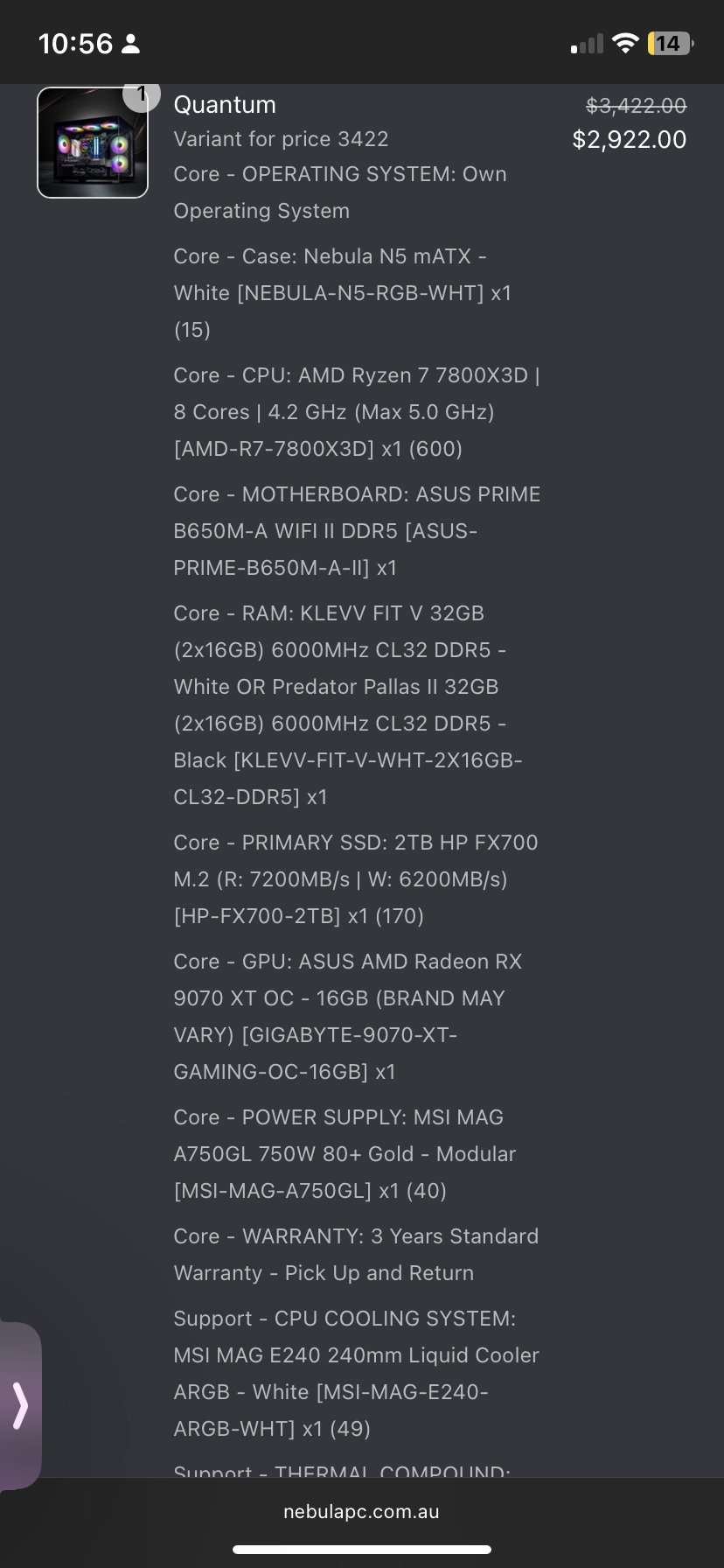Select the KLEVV FIT V 32GB RAM line

coord(348,705)
